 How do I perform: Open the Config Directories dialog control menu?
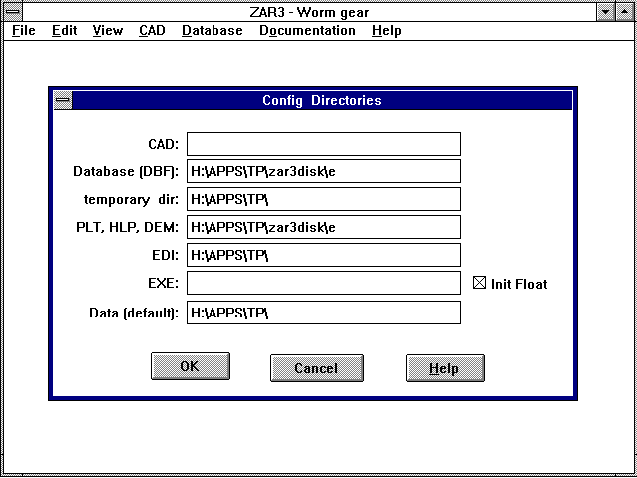point(63,100)
